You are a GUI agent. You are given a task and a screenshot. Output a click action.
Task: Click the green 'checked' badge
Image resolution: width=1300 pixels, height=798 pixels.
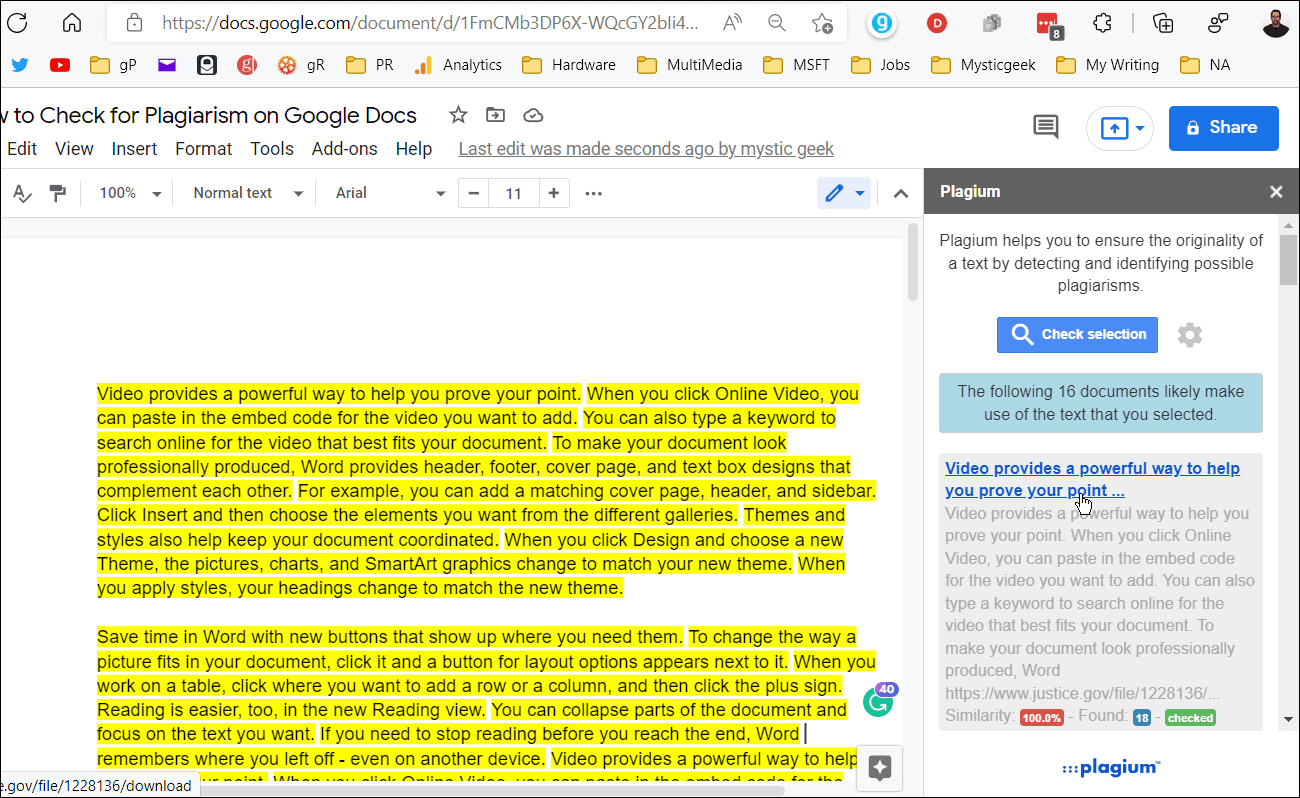click(1190, 718)
